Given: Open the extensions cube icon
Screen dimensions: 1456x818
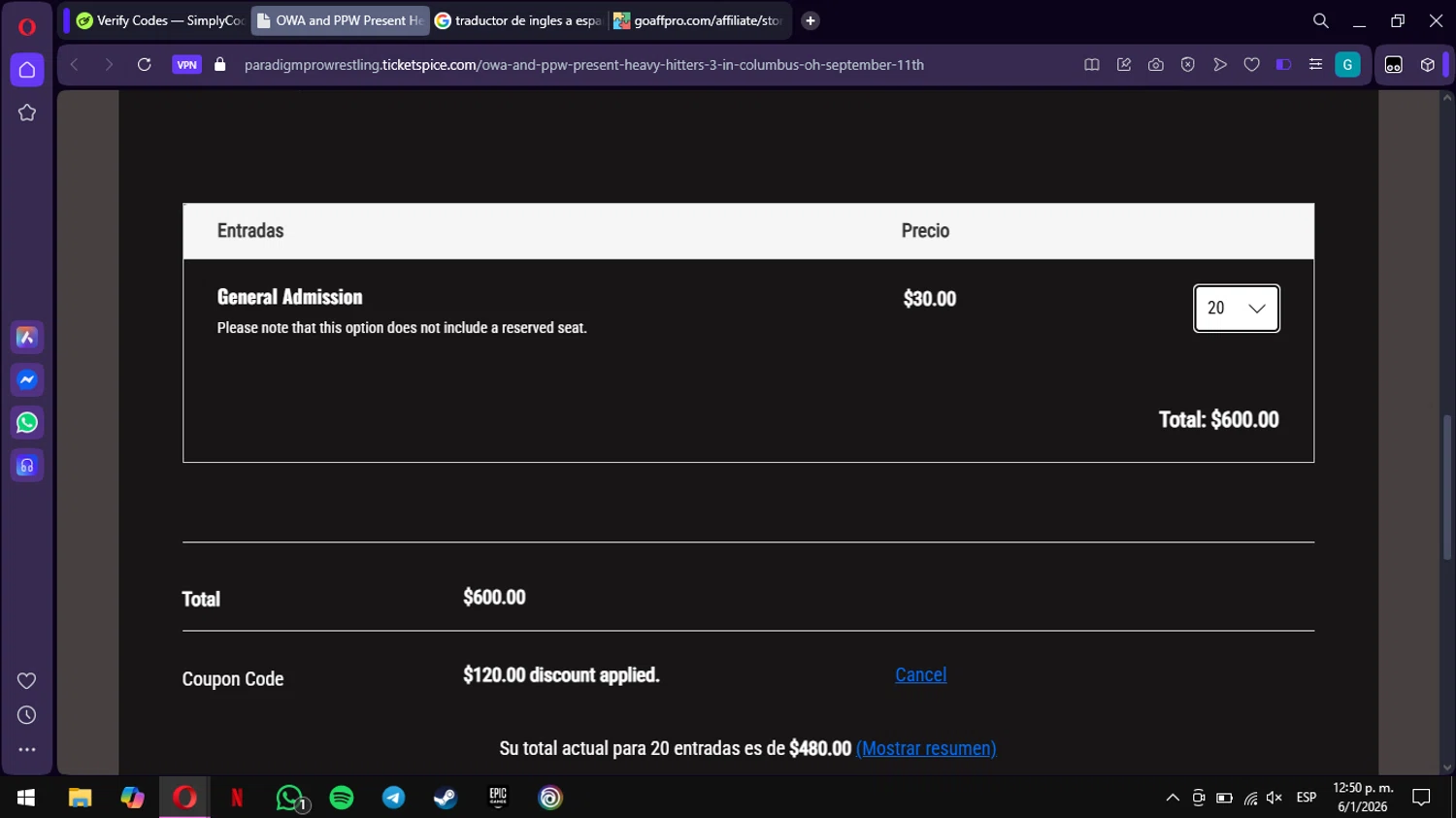Looking at the screenshot, I should click(x=1427, y=65).
